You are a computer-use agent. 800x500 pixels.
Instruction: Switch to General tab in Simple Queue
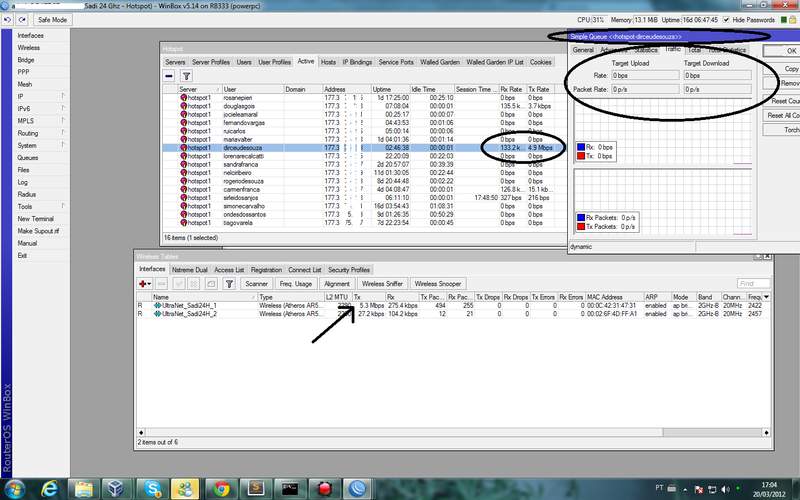(x=583, y=50)
